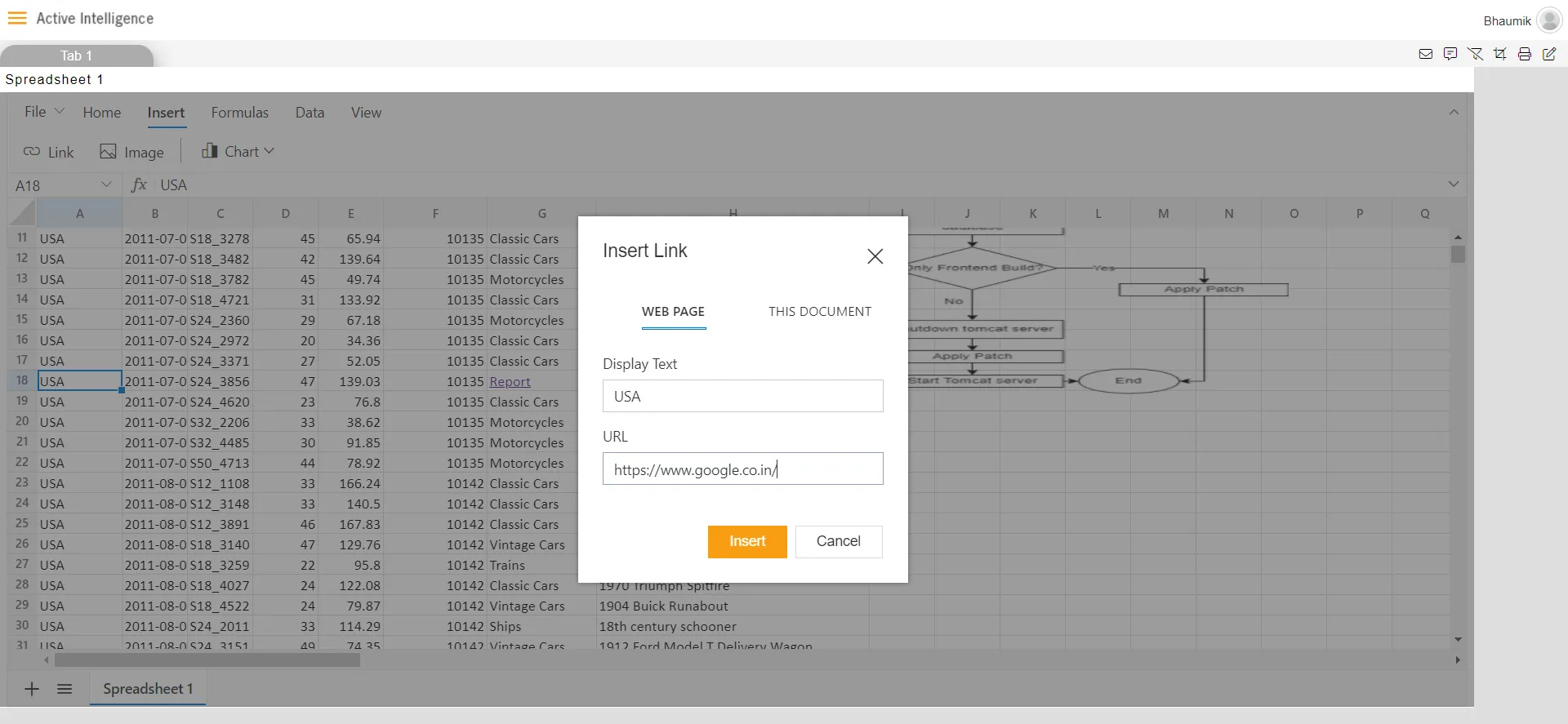Select the WEB PAGE tab
The width and height of the screenshot is (1568, 724).
coord(673,312)
